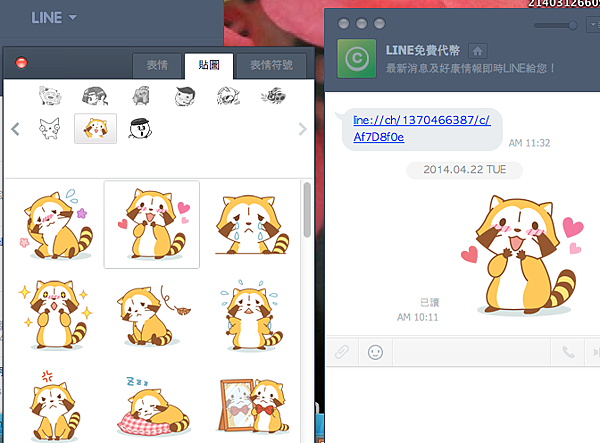
Task: Pick the sleeping raccoon on pillow sticker
Action: click(153, 407)
